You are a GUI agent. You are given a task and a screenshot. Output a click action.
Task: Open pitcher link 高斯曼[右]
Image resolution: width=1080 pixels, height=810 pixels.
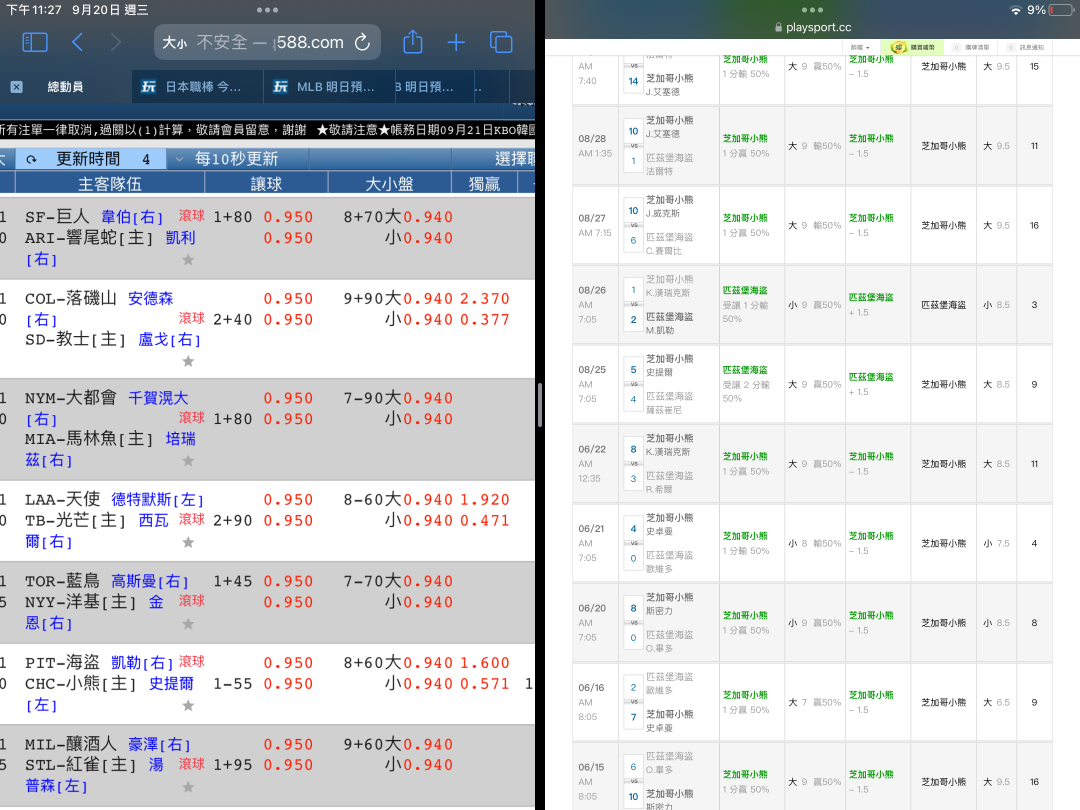click(149, 581)
